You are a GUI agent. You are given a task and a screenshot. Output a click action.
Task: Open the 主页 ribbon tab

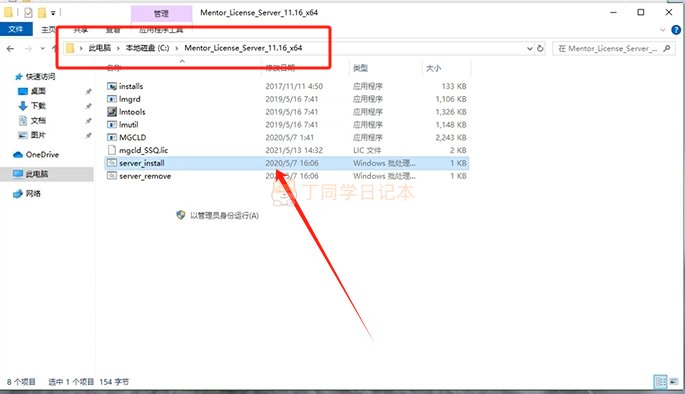click(48, 29)
